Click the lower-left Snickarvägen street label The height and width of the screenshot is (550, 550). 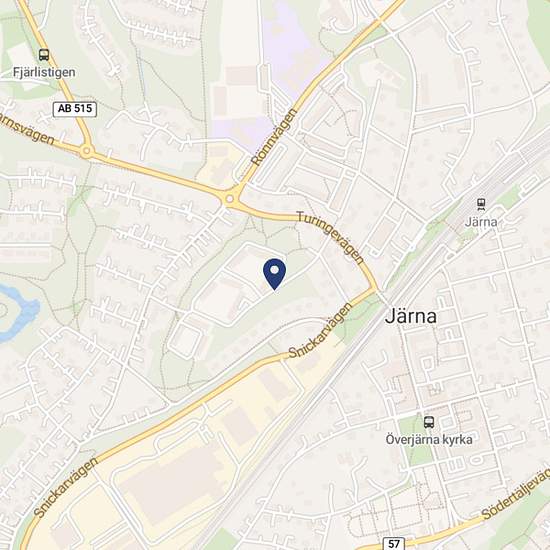(67, 487)
